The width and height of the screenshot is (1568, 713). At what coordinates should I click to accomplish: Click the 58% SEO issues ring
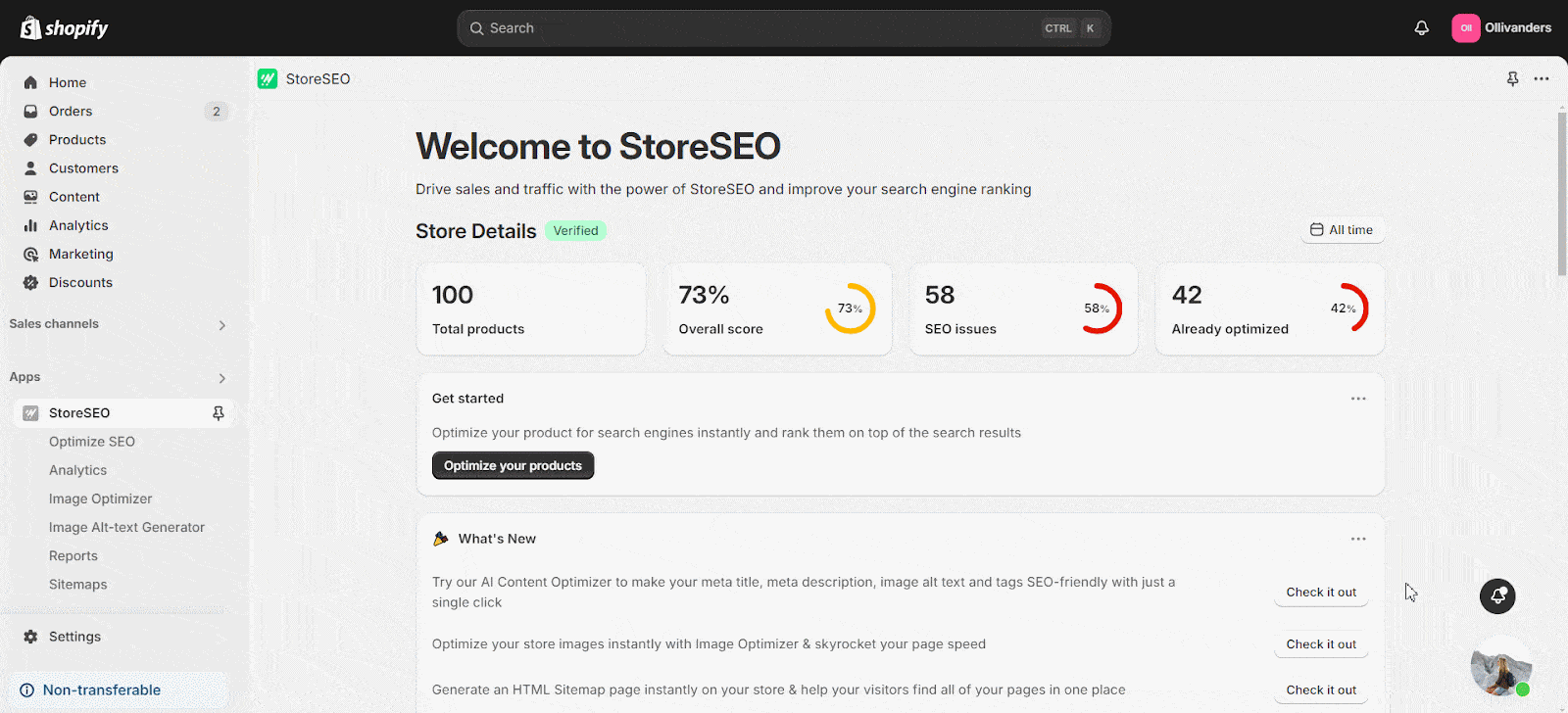1097,309
